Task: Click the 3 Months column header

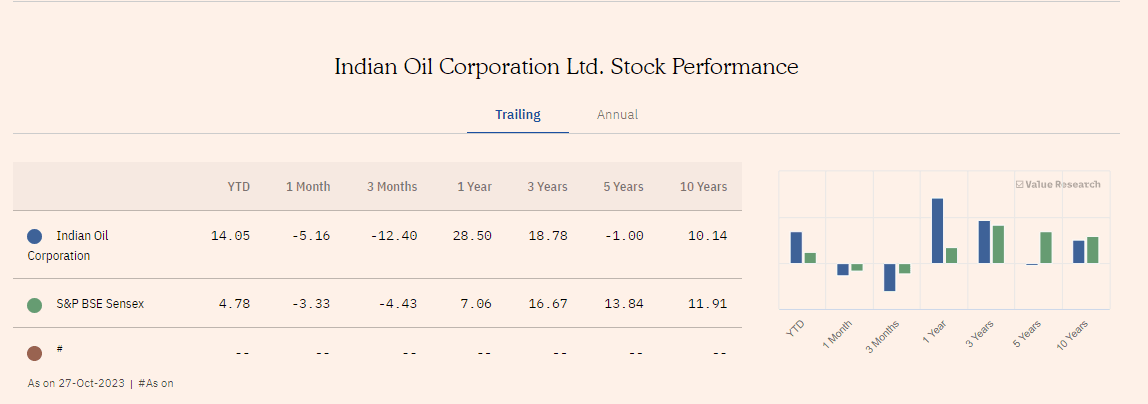Action: click(392, 187)
